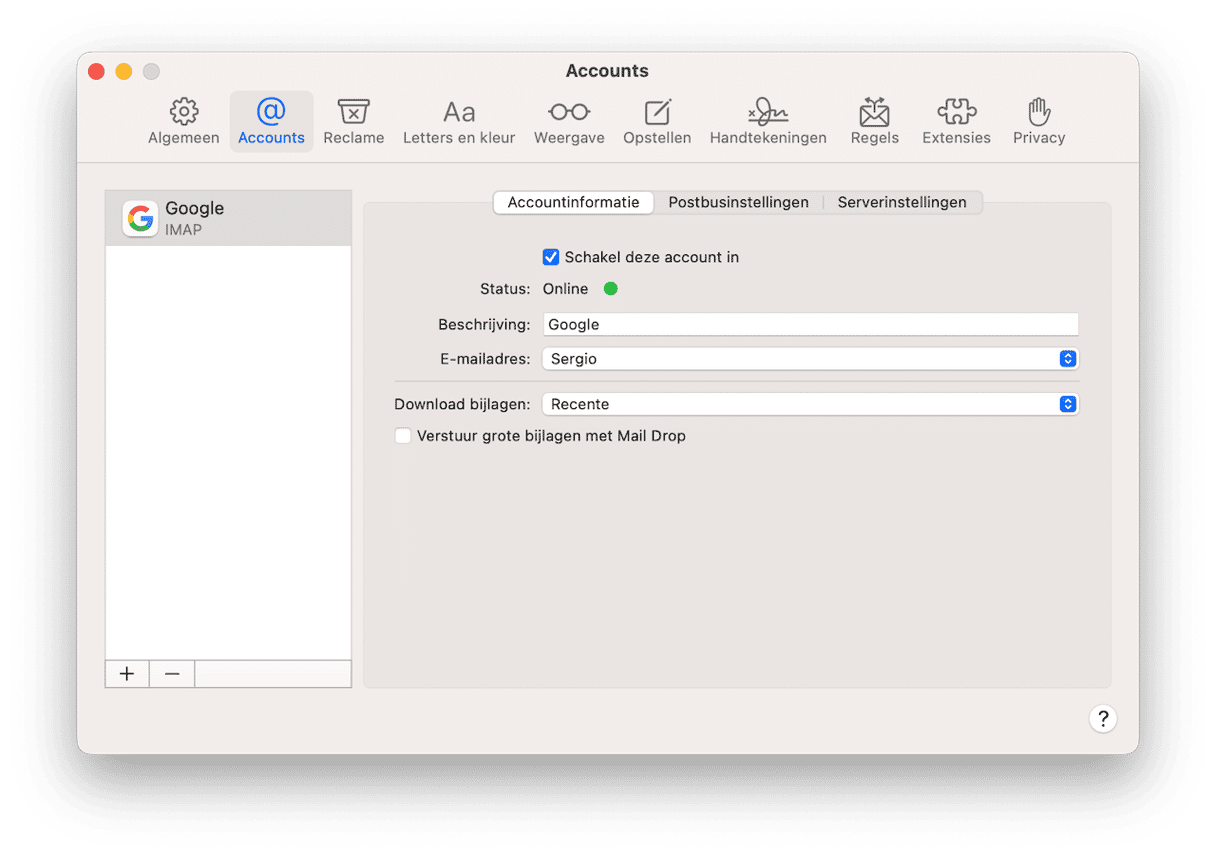The image size is (1216, 856).
Task: Select the Reclame junk mail icon
Action: (x=354, y=122)
